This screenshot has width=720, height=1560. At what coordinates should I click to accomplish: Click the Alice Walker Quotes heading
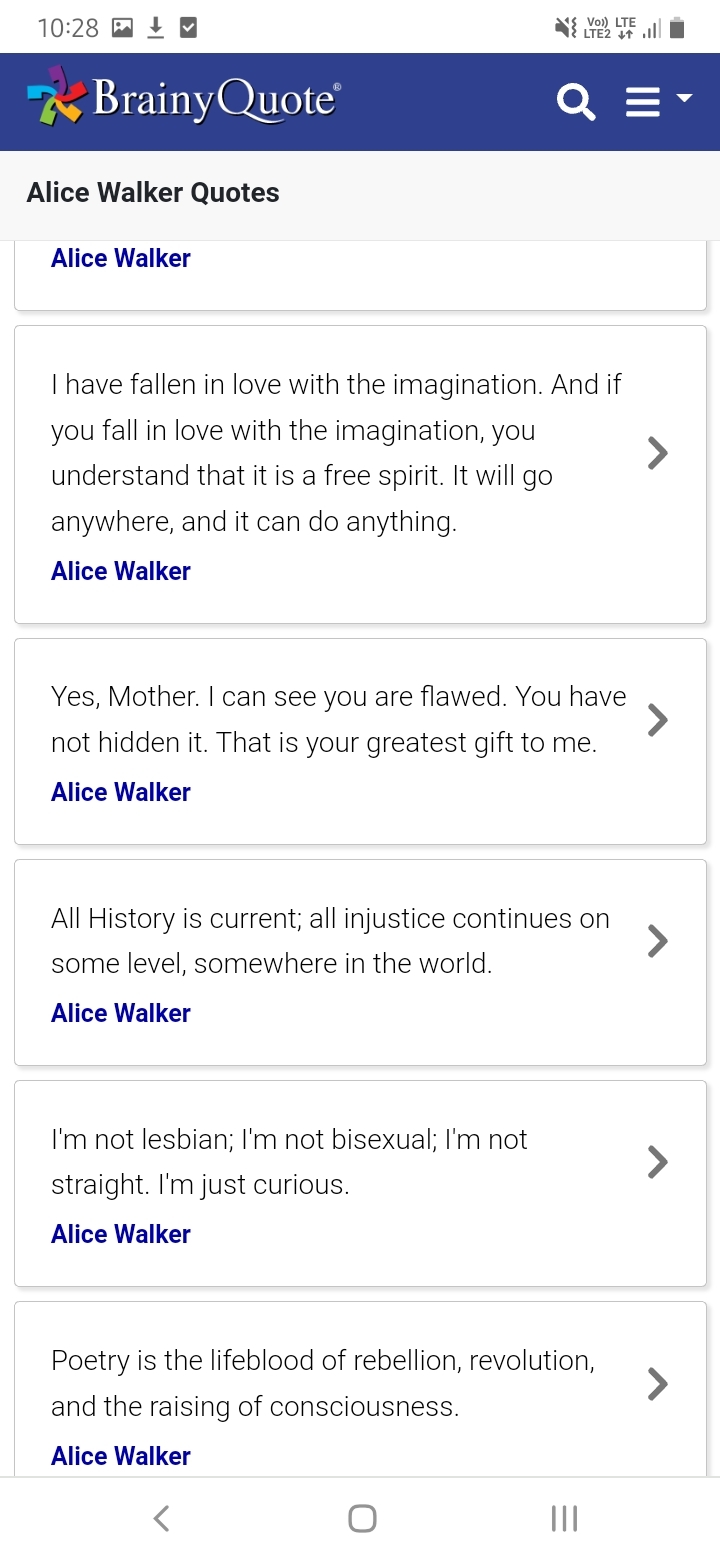(153, 193)
